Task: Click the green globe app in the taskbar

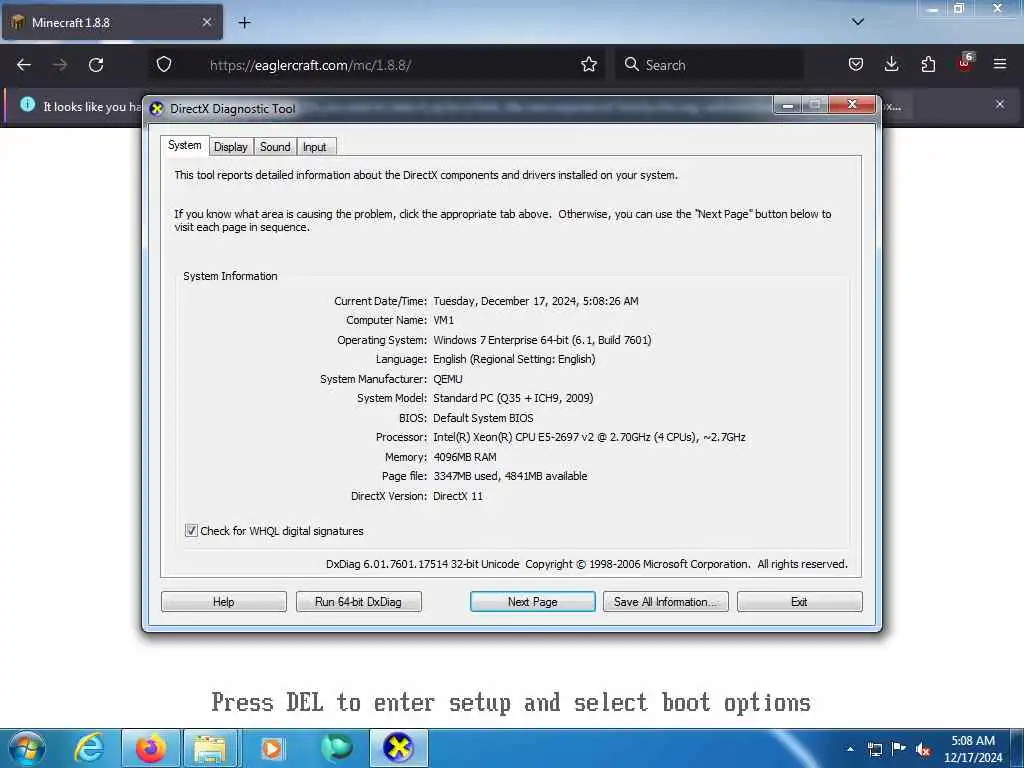Action: (337, 748)
